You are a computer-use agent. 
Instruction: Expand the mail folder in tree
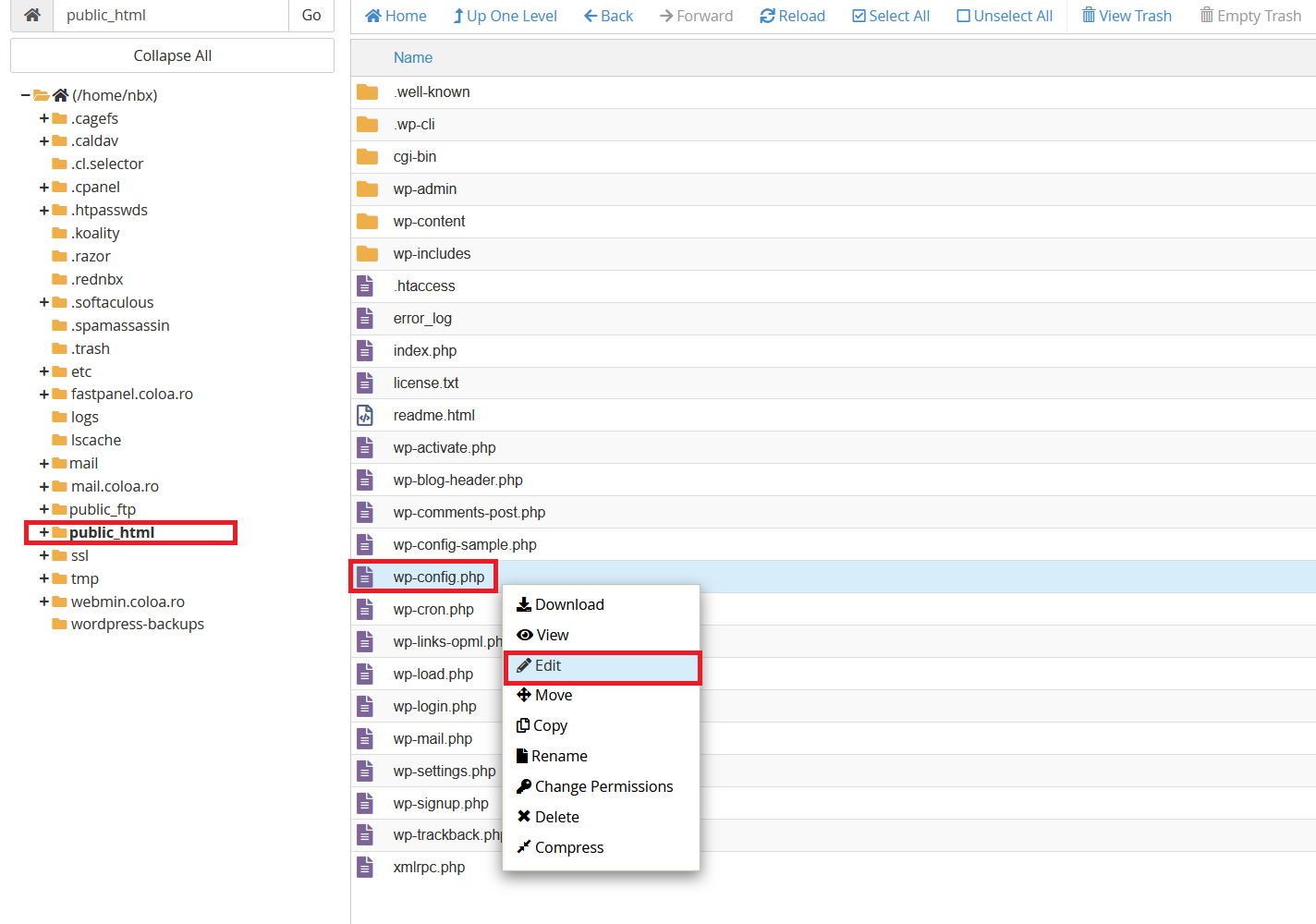tap(44, 464)
